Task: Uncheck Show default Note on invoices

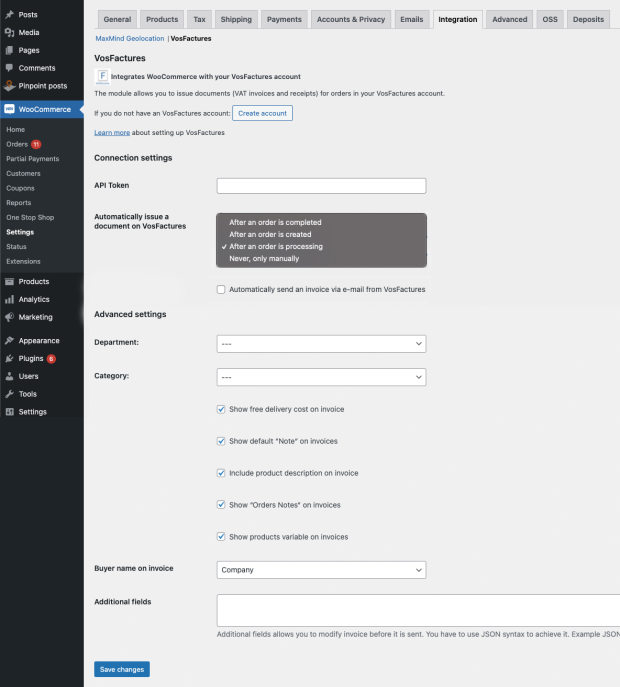Action: point(221,441)
